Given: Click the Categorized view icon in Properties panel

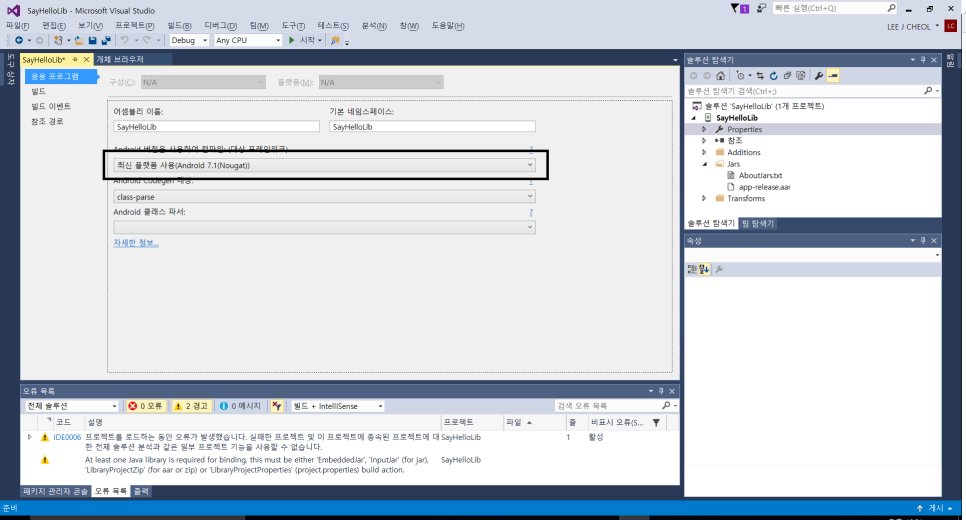Looking at the screenshot, I should coord(692,269).
